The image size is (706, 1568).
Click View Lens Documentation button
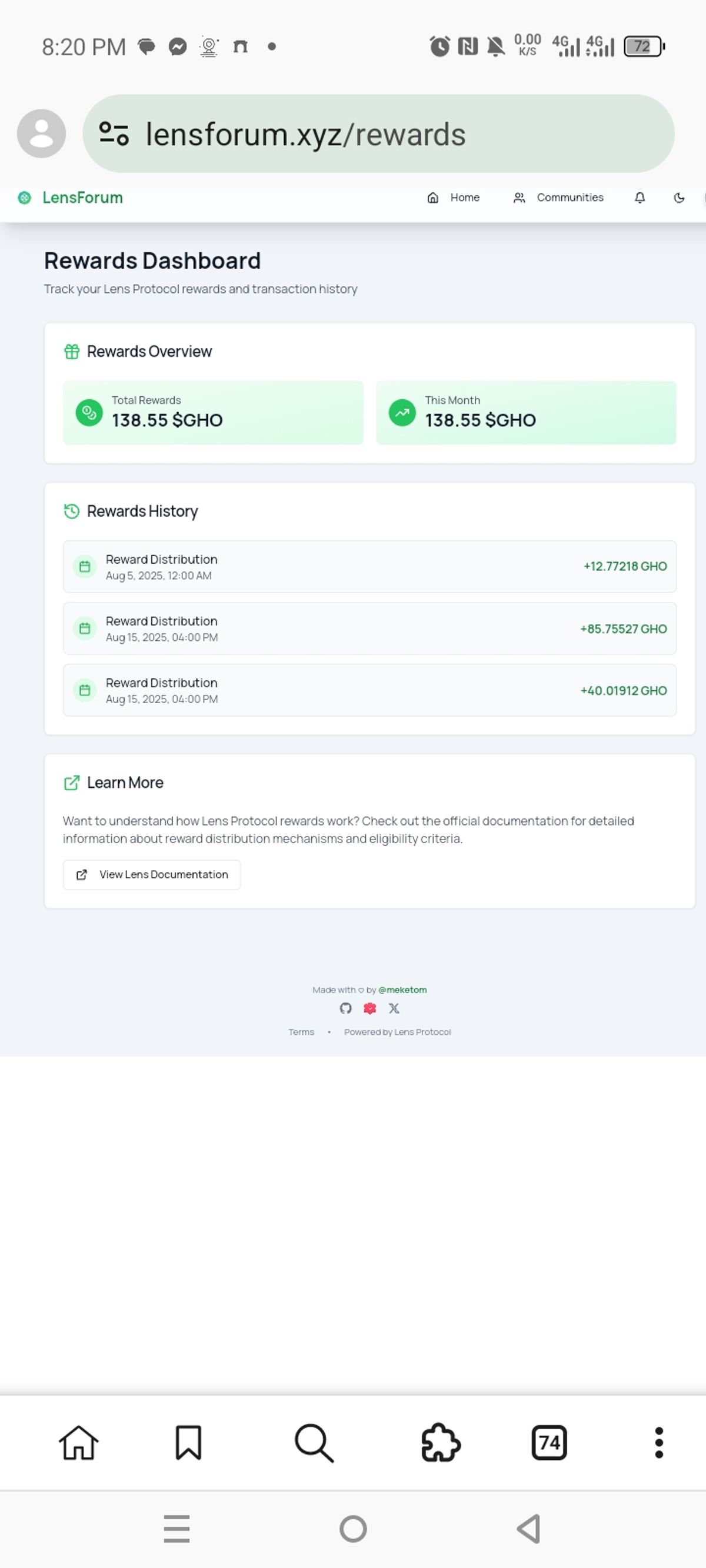click(152, 875)
